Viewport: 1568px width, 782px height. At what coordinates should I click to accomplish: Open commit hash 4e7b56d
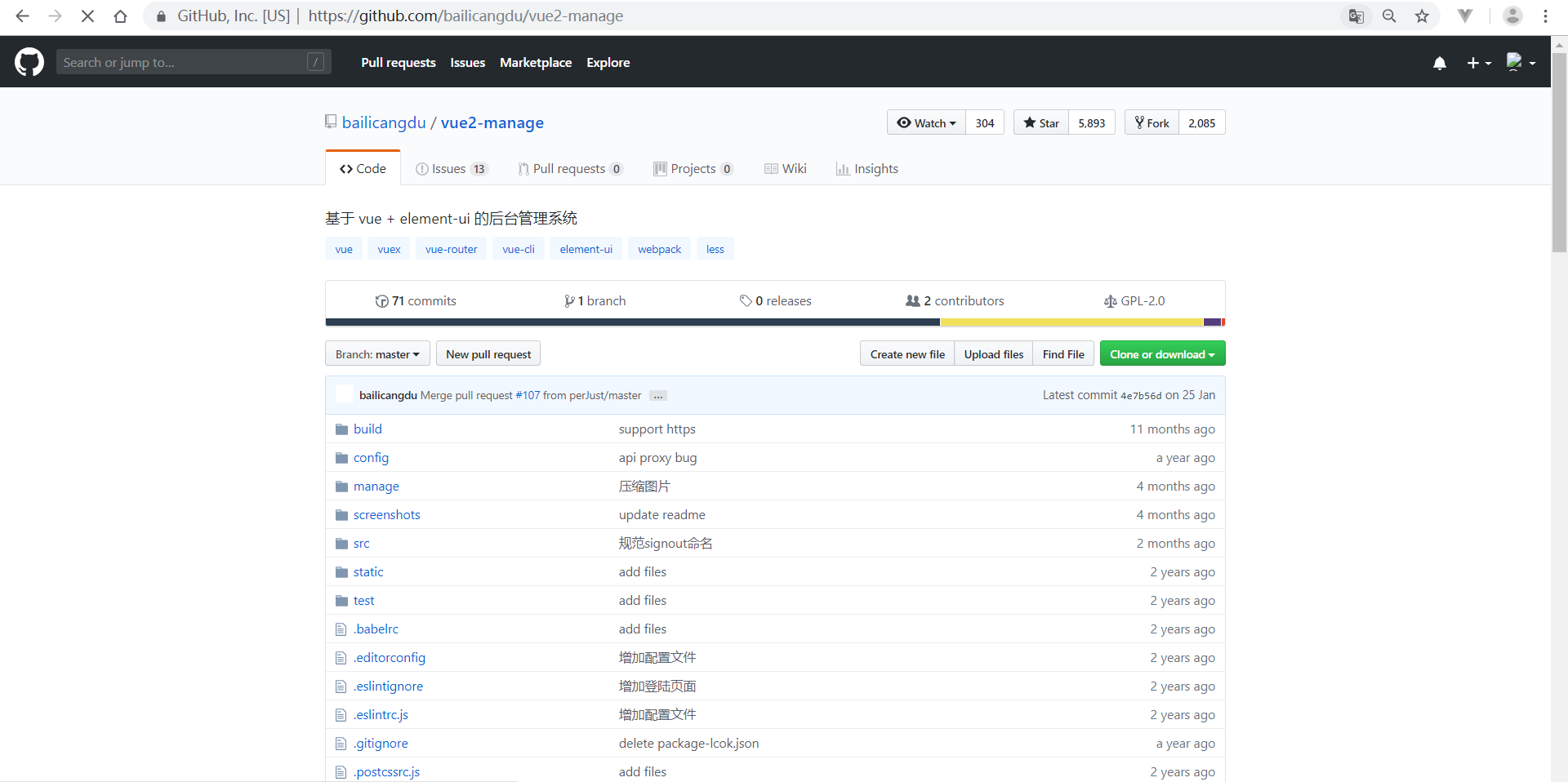click(x=1140, y=396)
